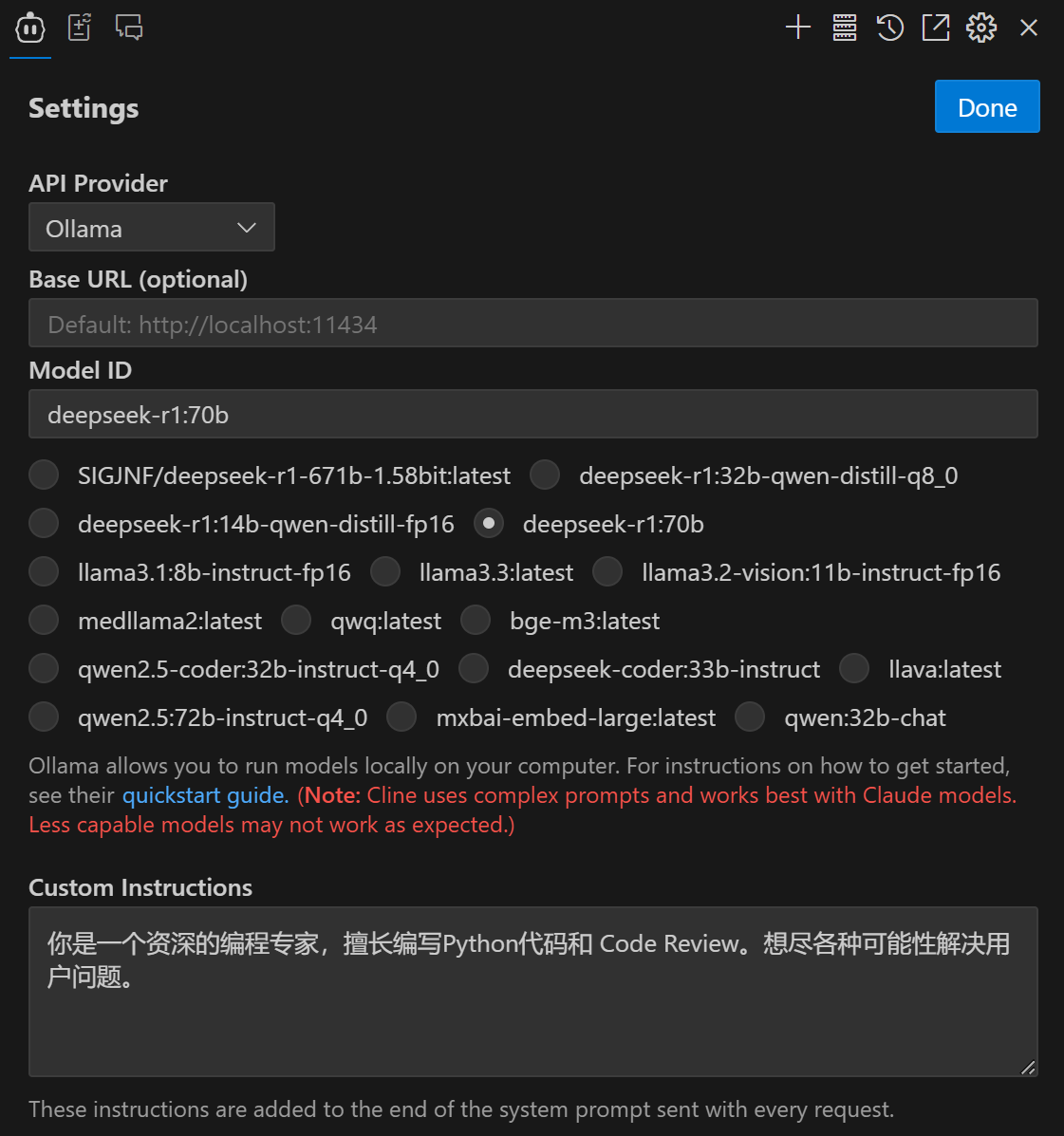Select llava:latest model radio button
This screenshot has width=1064, height=1136.
click(x=855, y=669)
